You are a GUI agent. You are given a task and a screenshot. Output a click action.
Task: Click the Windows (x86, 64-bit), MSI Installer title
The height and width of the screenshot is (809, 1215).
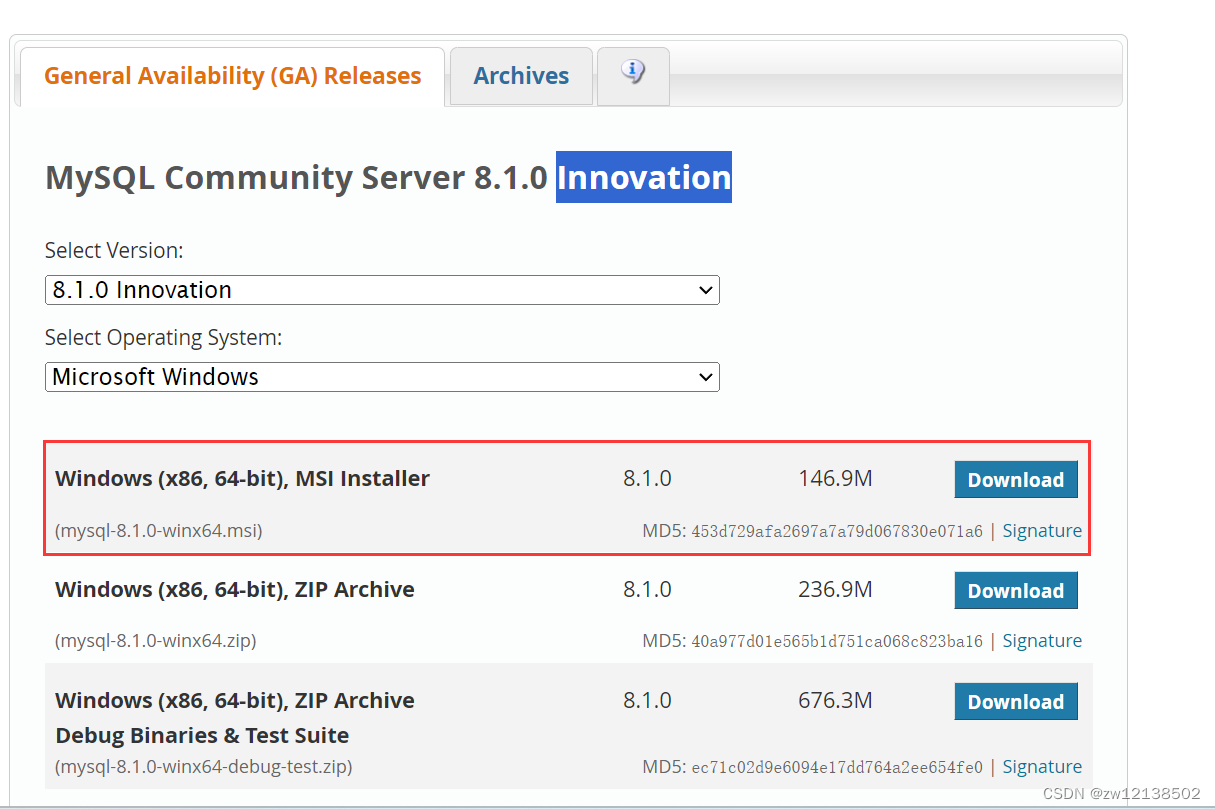[242, 479]
